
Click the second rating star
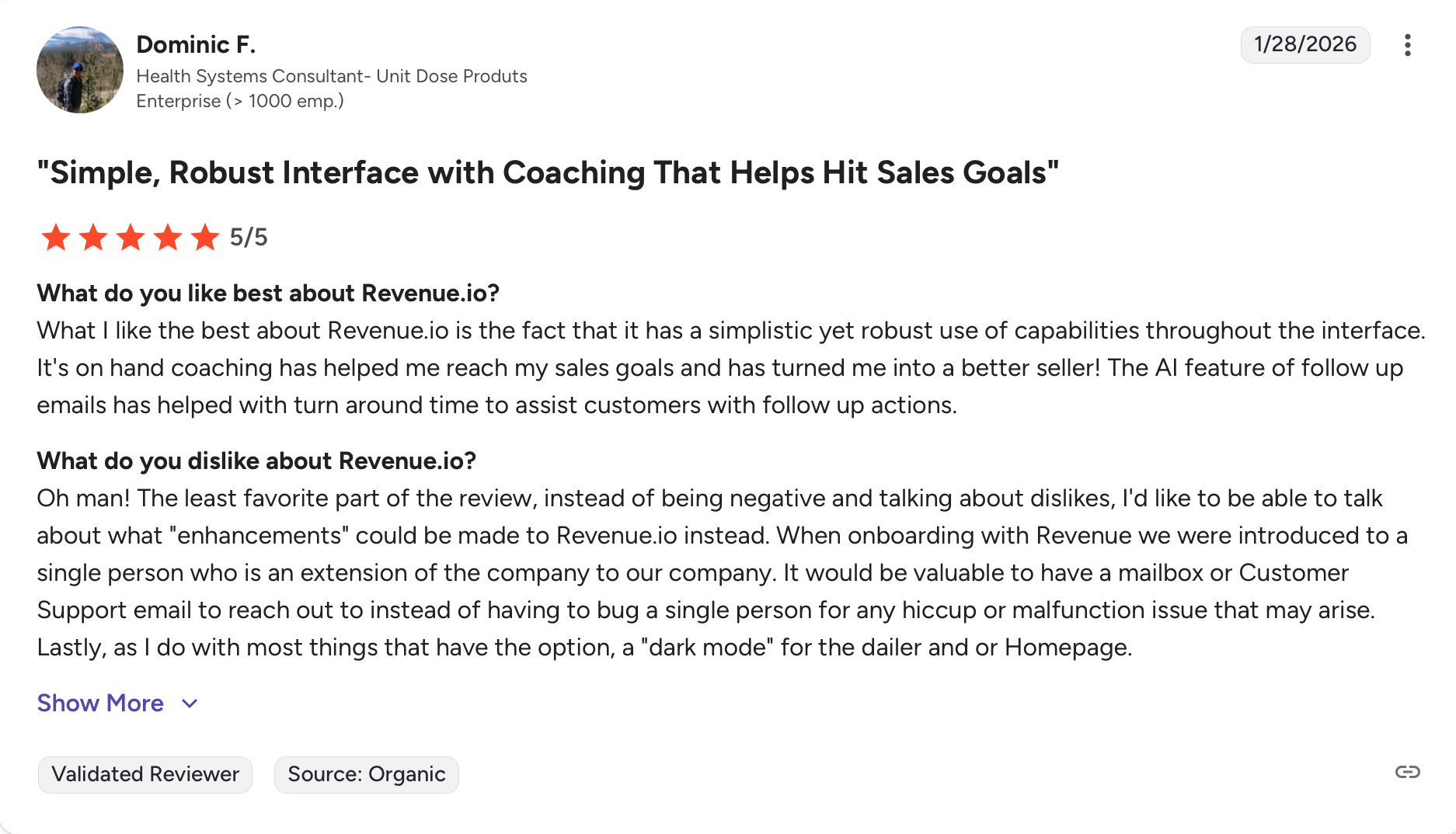coord(93,238)
